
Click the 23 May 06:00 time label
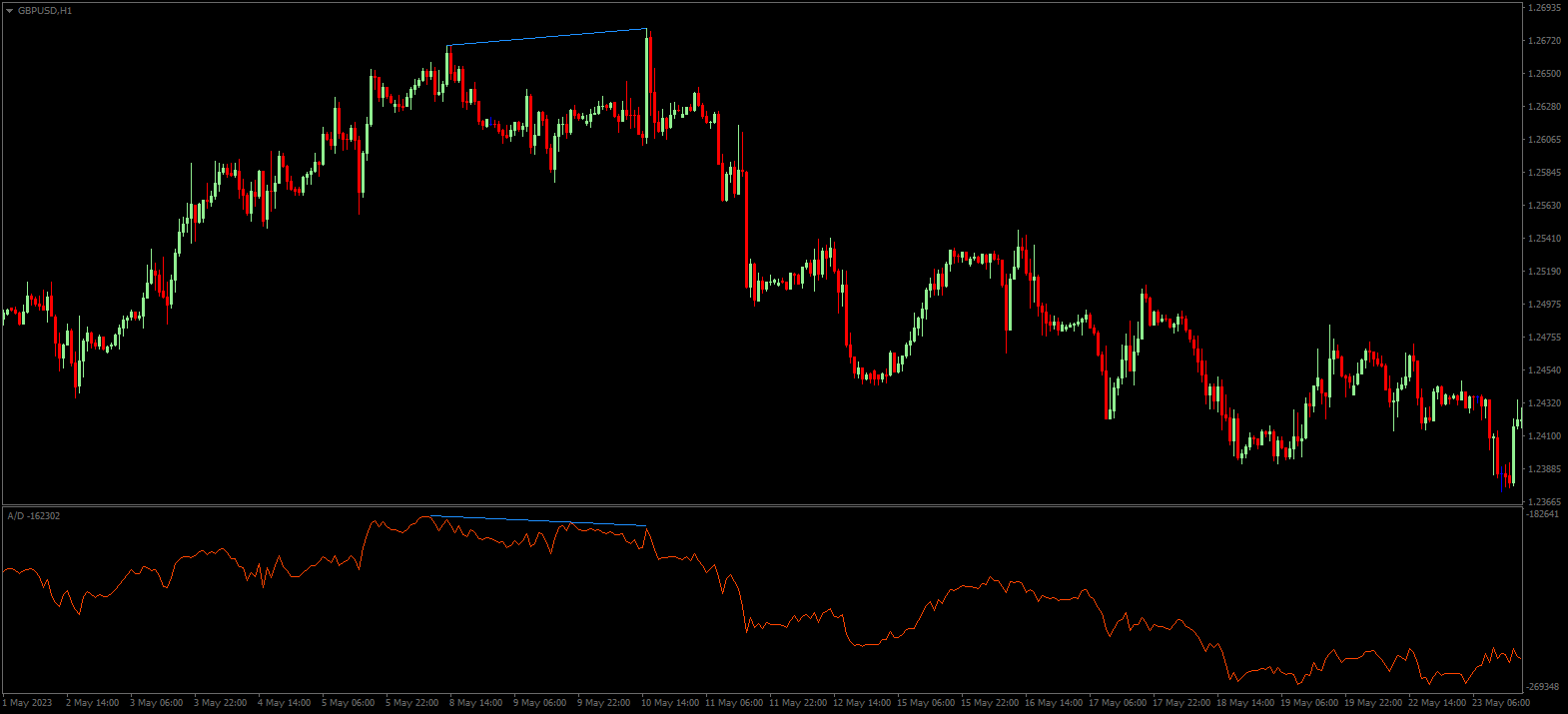1500,703
